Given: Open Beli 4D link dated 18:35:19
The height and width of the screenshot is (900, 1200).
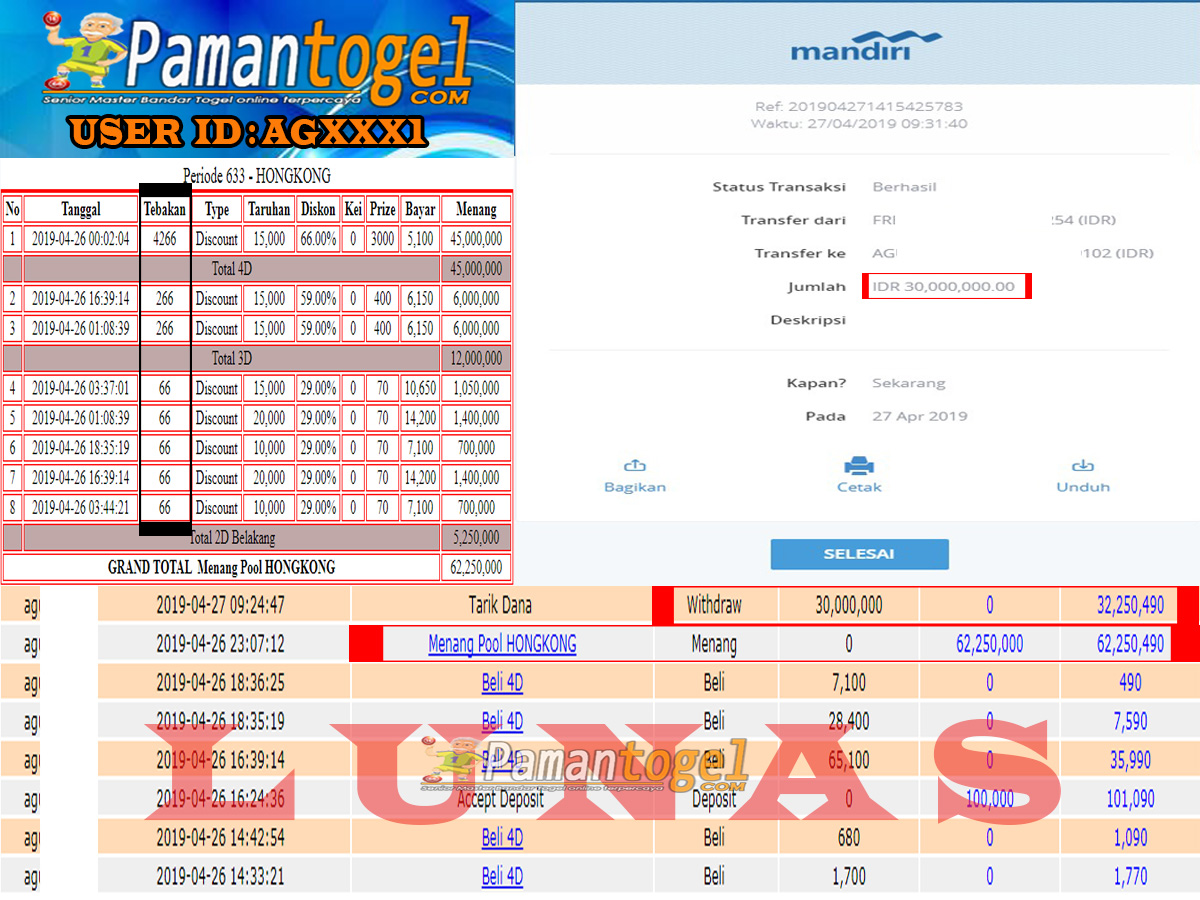Looking at the screenshot, I should 502,721.
